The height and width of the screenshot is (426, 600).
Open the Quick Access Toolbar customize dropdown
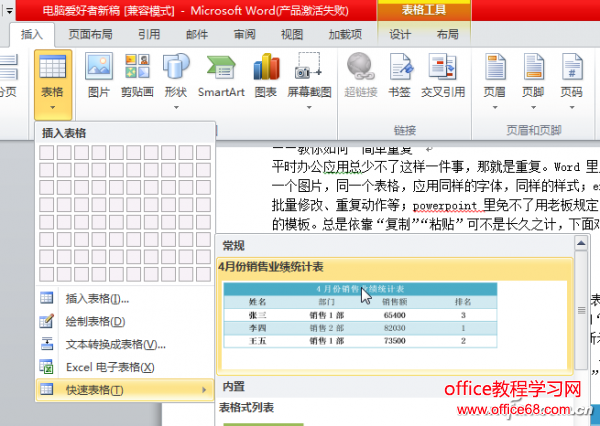9,11
